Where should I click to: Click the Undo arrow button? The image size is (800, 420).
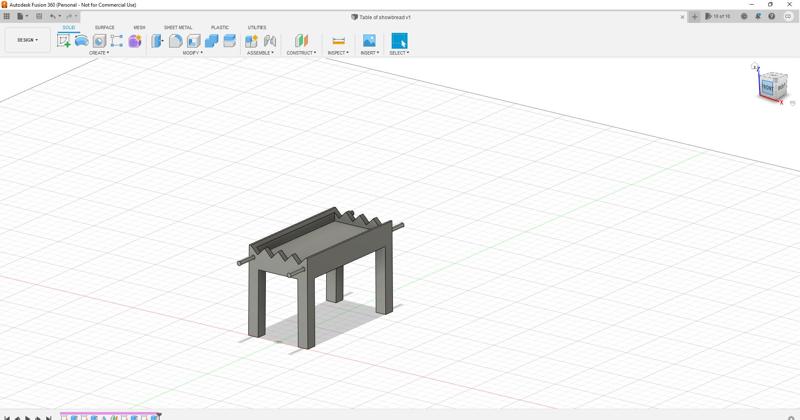pyautogui.click(x=53, y=16)
